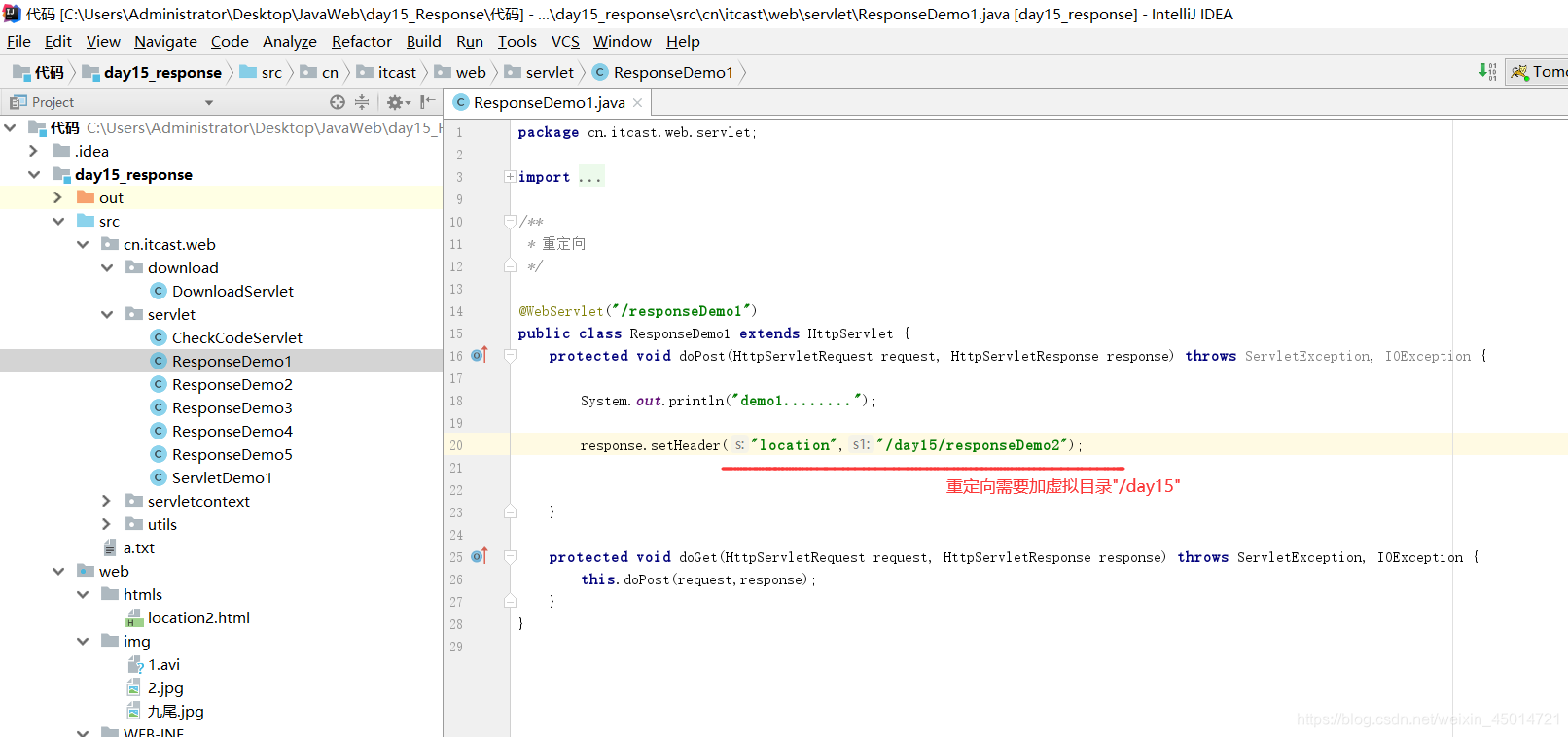1568x737 pixels.
Task: Select ResponseDemo3 in the project tree
Action: point(232,407)
